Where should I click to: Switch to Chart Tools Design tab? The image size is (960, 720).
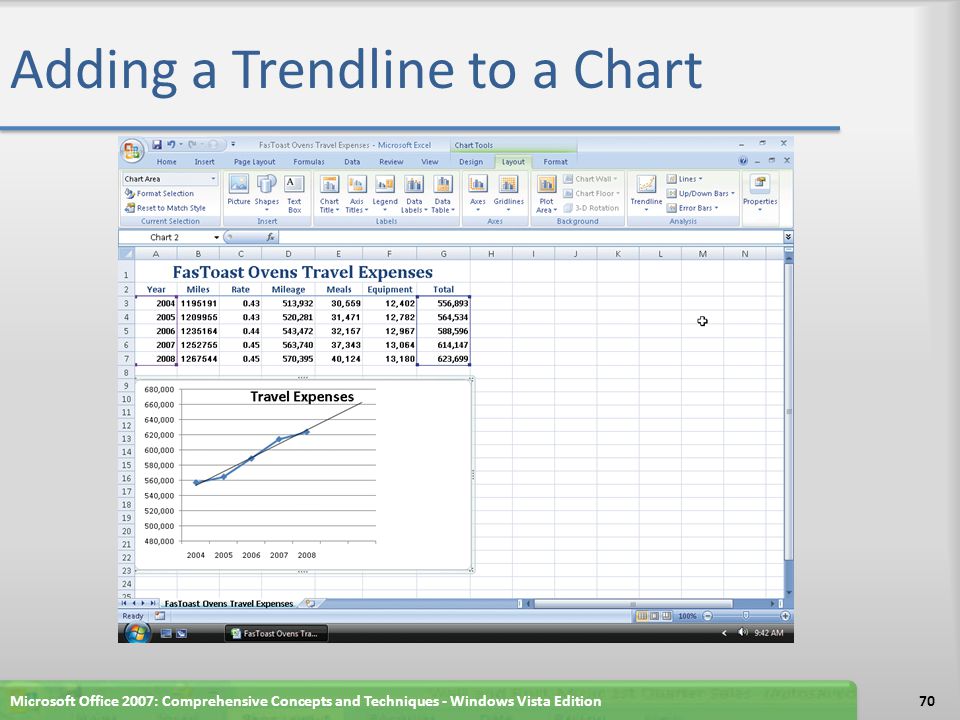pos(471,162)
